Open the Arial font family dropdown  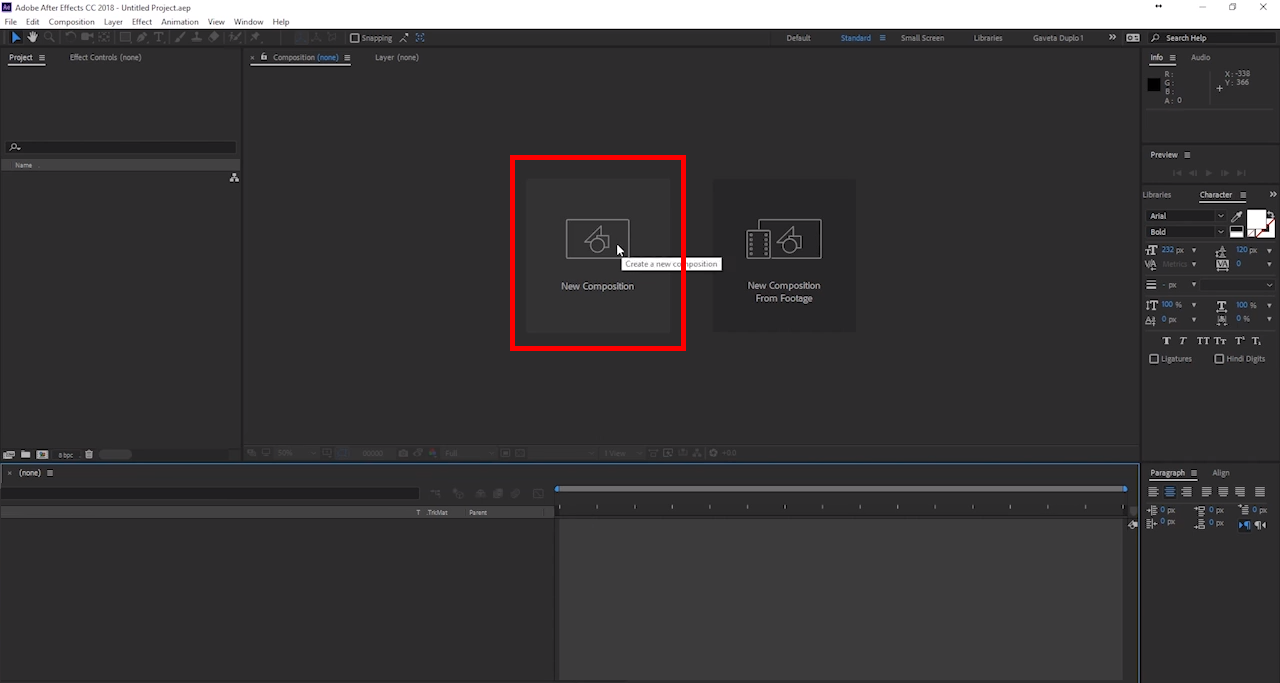[x=1186, y=216]
